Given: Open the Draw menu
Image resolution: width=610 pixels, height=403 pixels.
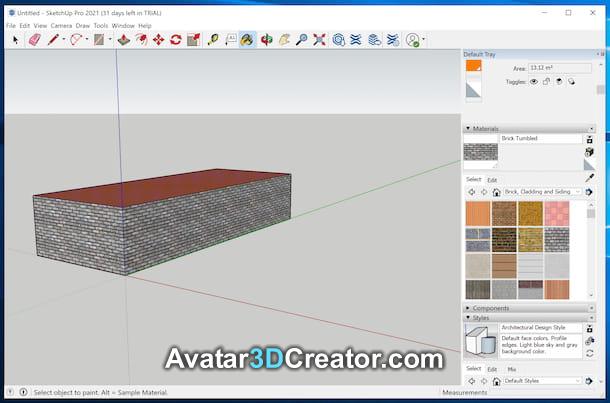Looking at the screenshot, I should pos(82,26).
